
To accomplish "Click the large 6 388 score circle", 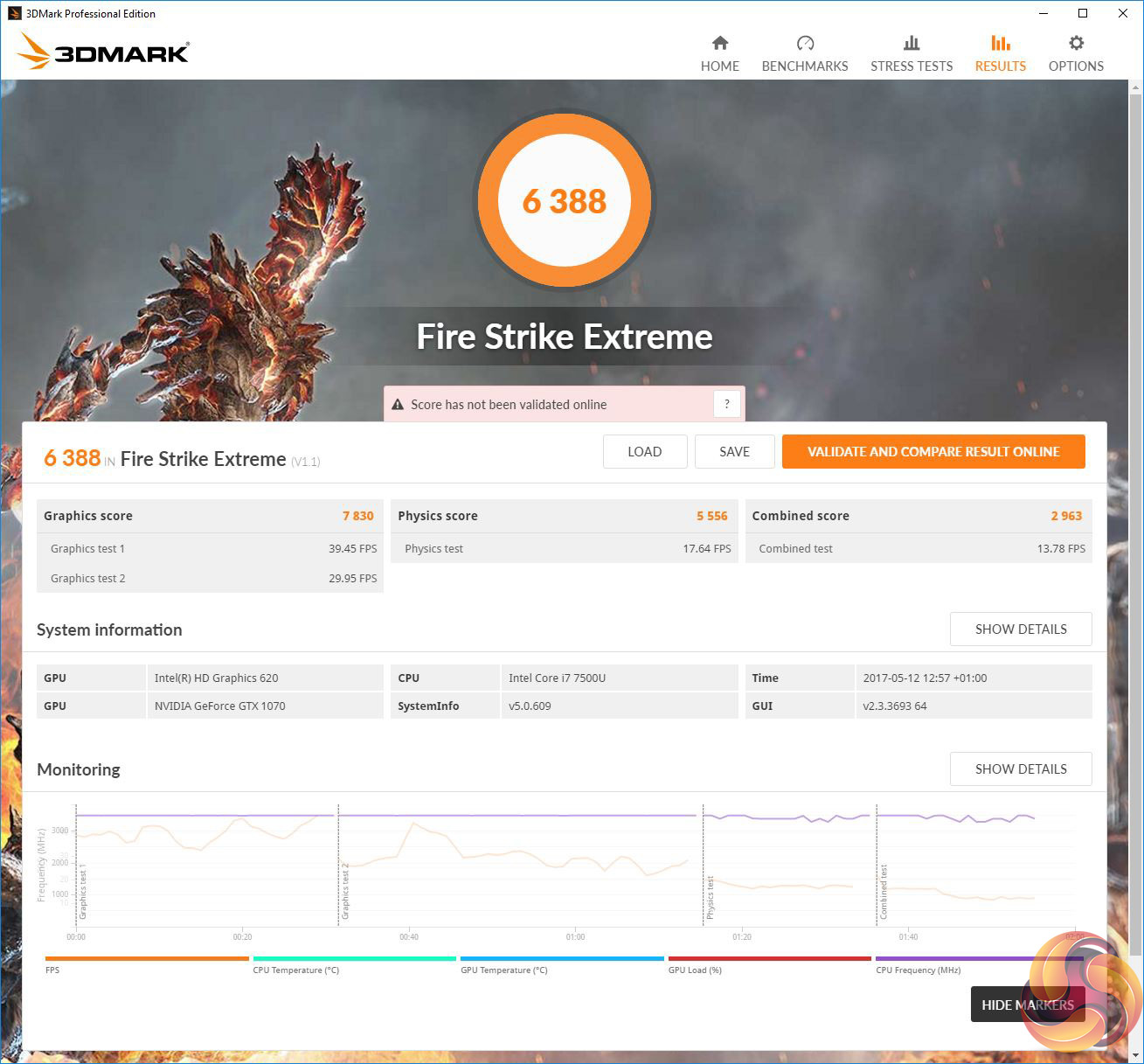I will [565, 200].
